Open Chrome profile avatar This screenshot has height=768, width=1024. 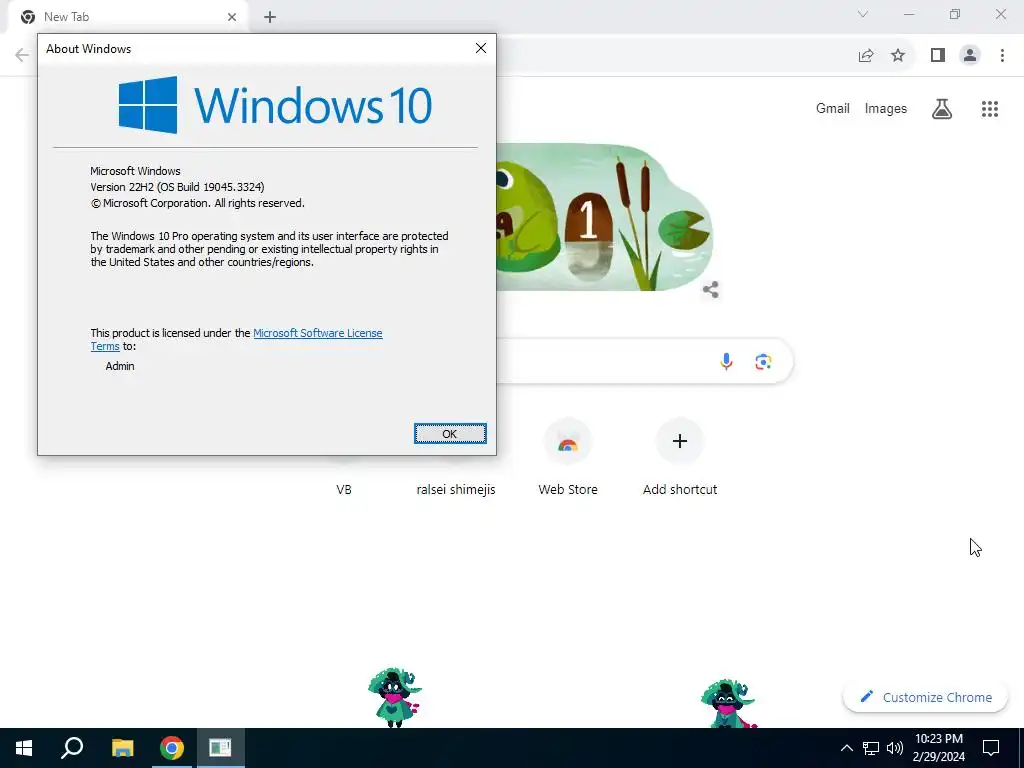coord(970,56)
